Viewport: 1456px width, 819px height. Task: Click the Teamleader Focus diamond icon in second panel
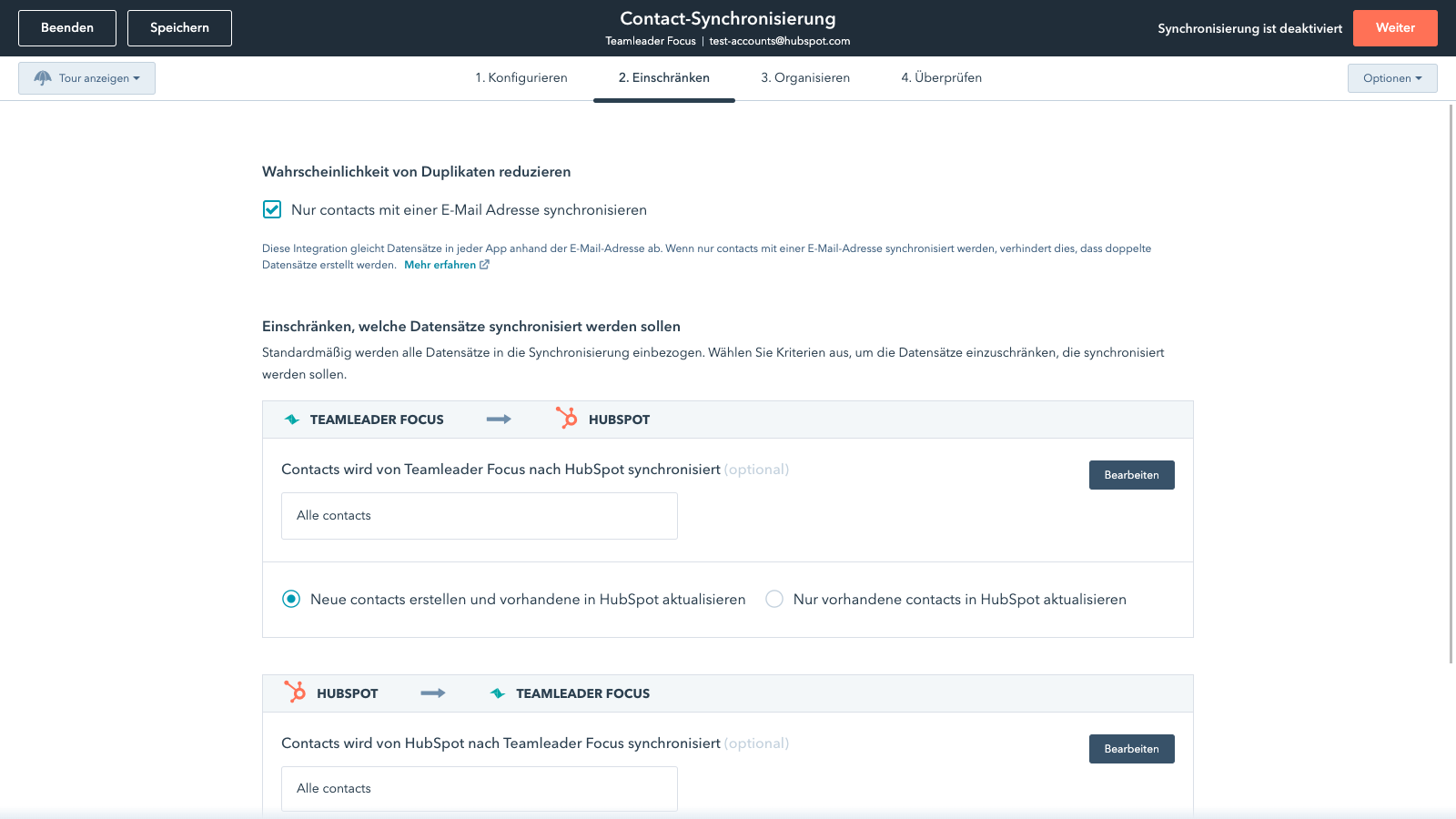click(499, 693)
